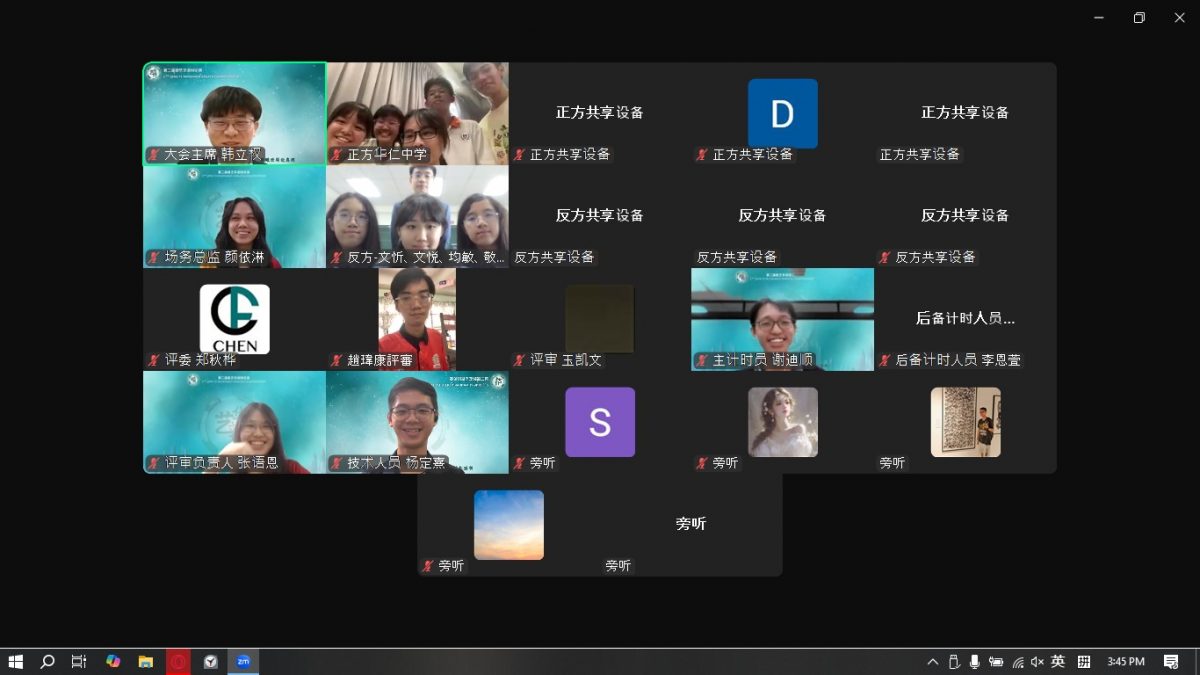Open Task View on the taskbar

pyautogui.click(x=79, y=661)
